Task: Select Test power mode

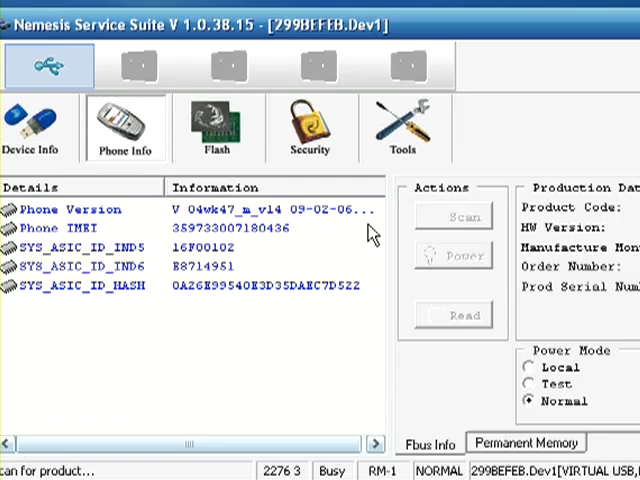Action: [x=528, y=383]
